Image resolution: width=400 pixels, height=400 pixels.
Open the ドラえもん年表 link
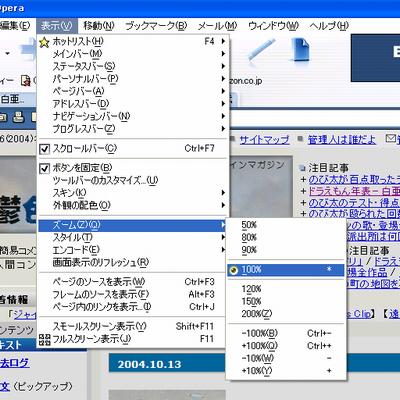354,191
